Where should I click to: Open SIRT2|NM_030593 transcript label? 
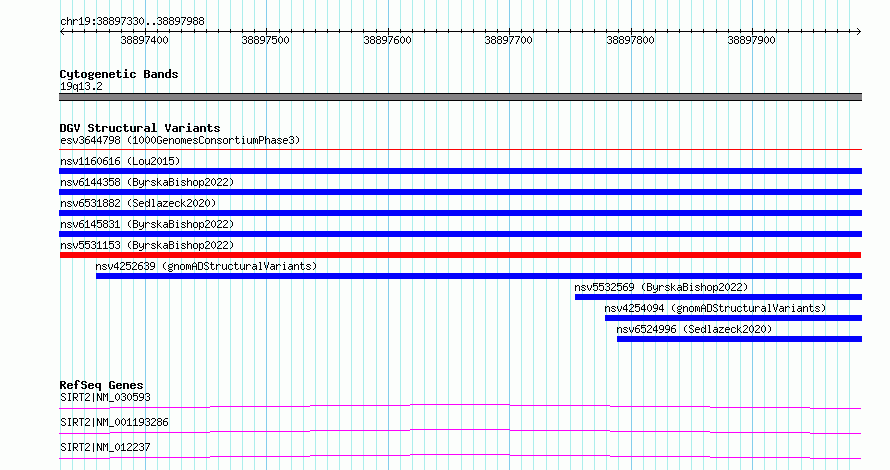[105, 397]
